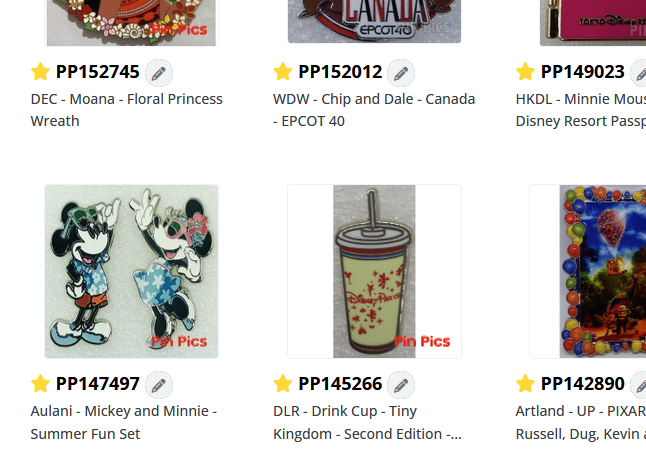This screenshot has width=646, height=461.
Task: Open the Drink Cup pin thumbnail
Action: pos(374,271)
